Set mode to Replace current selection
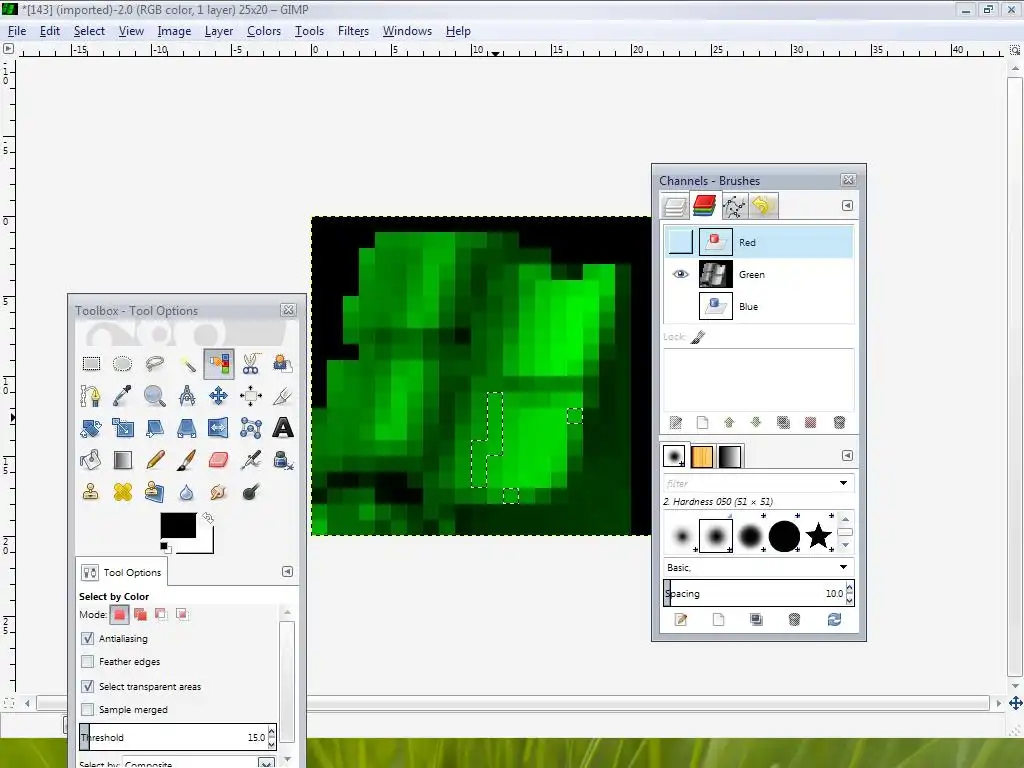This screenshot has width=1024, height=768. (x=119, y=615)
